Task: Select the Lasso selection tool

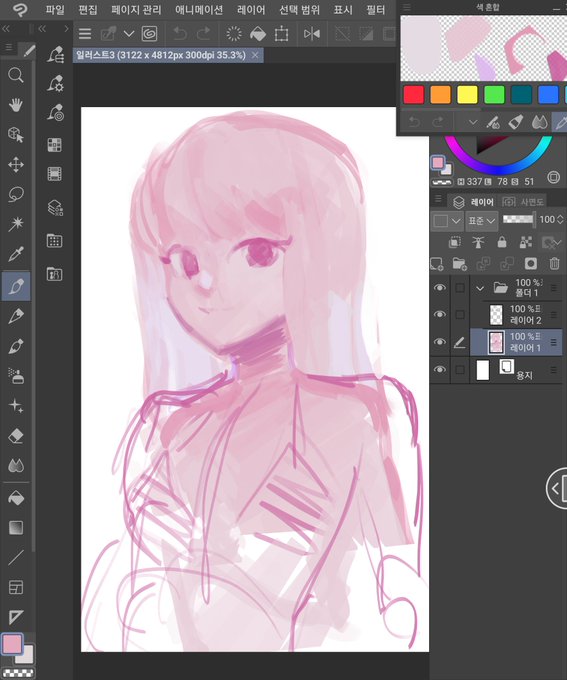Action: click(16, 195)
